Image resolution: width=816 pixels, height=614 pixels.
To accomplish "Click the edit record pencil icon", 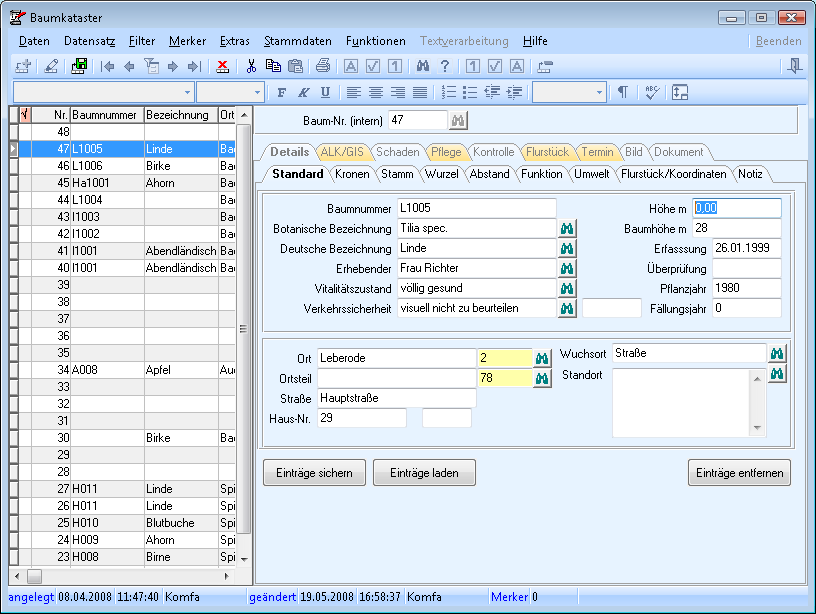I will [51, 66].
